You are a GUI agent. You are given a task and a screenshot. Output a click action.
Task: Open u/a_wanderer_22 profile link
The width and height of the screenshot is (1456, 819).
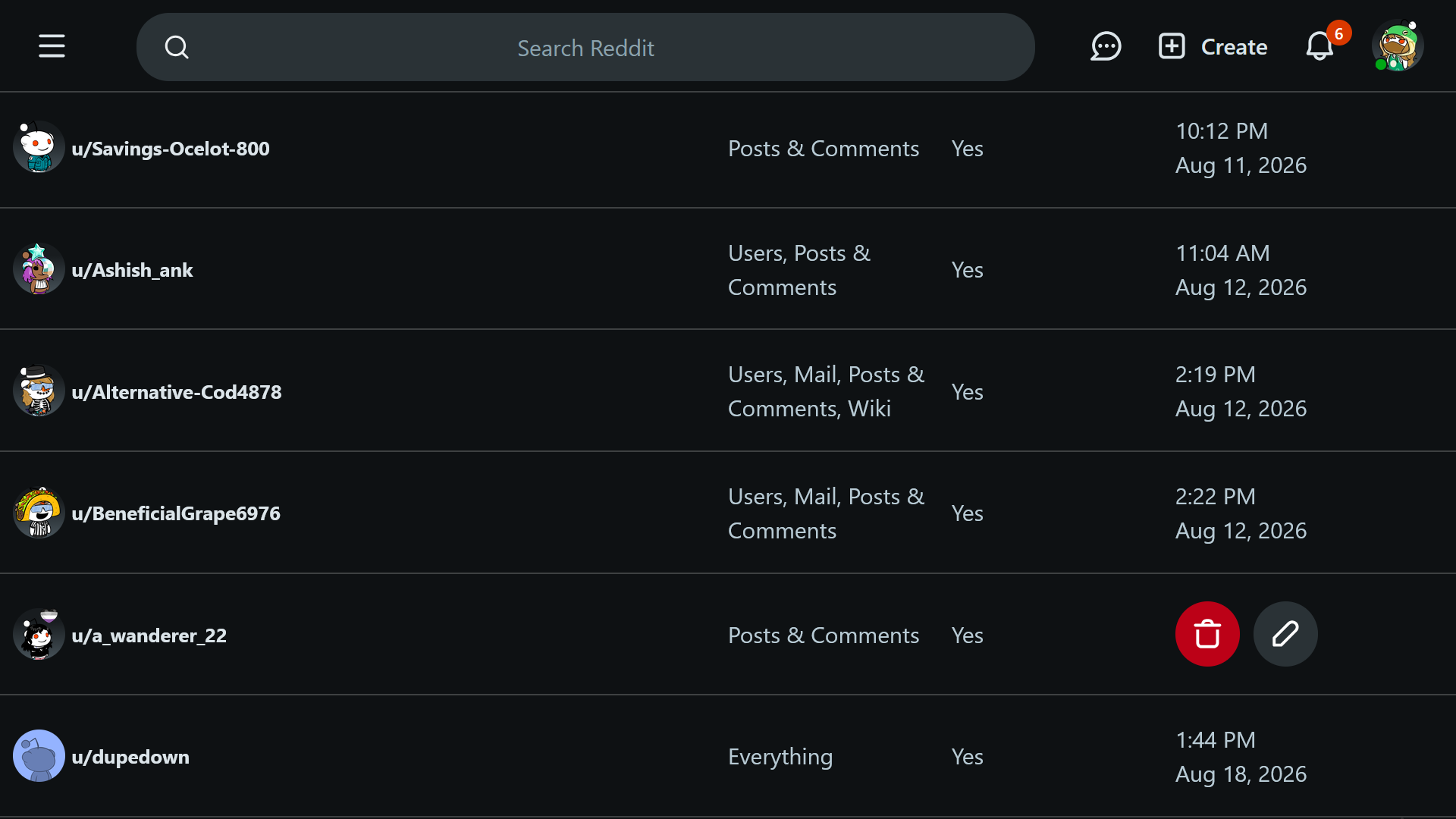(x=149, y=635)
